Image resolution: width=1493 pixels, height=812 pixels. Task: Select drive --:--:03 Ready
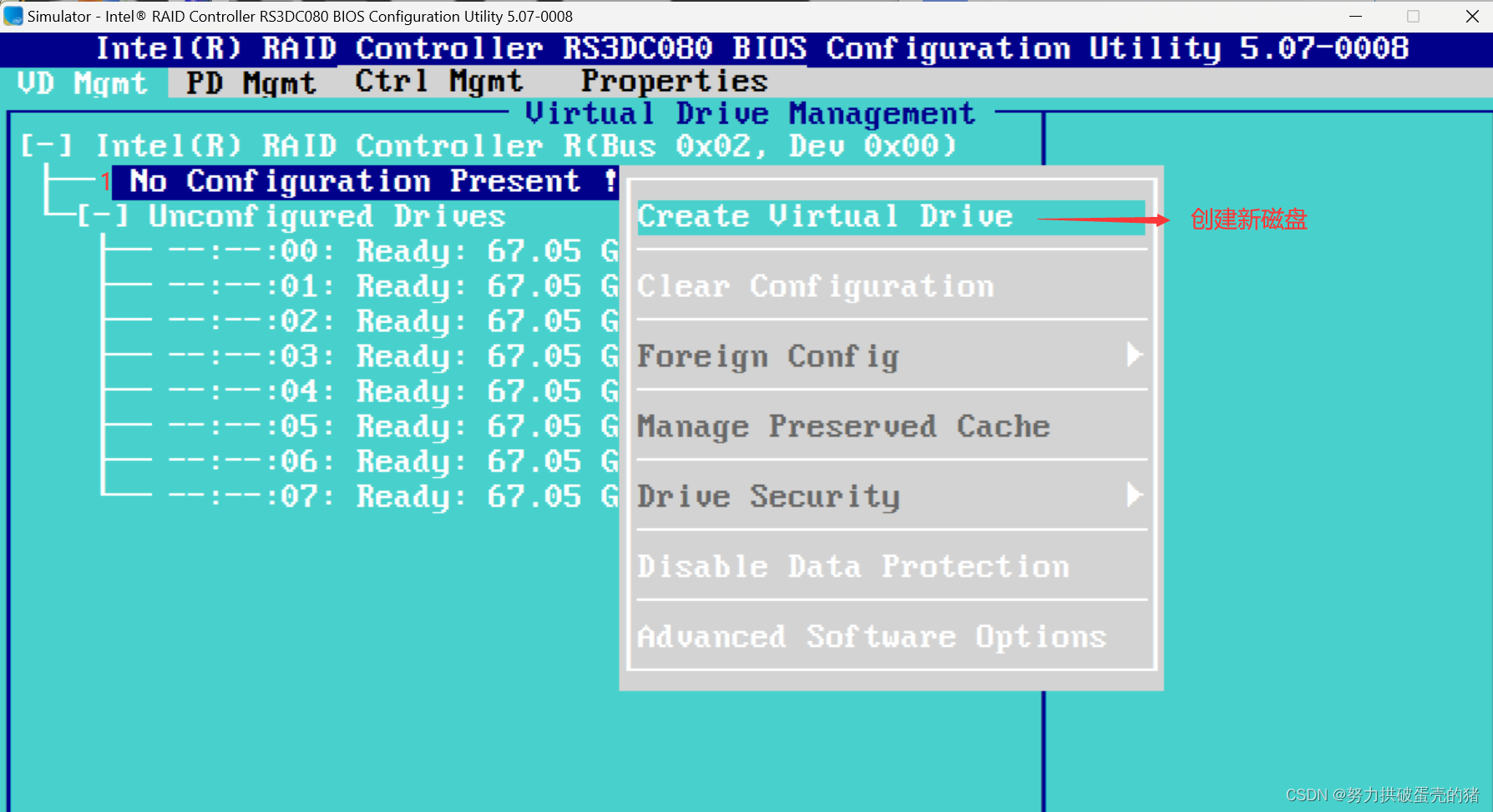pos(392,356)
